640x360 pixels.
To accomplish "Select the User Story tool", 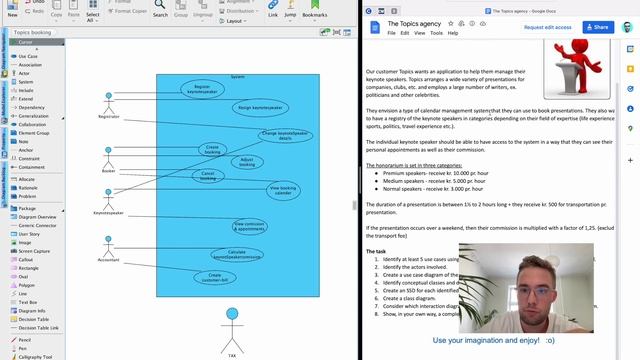I will [29, 234].
